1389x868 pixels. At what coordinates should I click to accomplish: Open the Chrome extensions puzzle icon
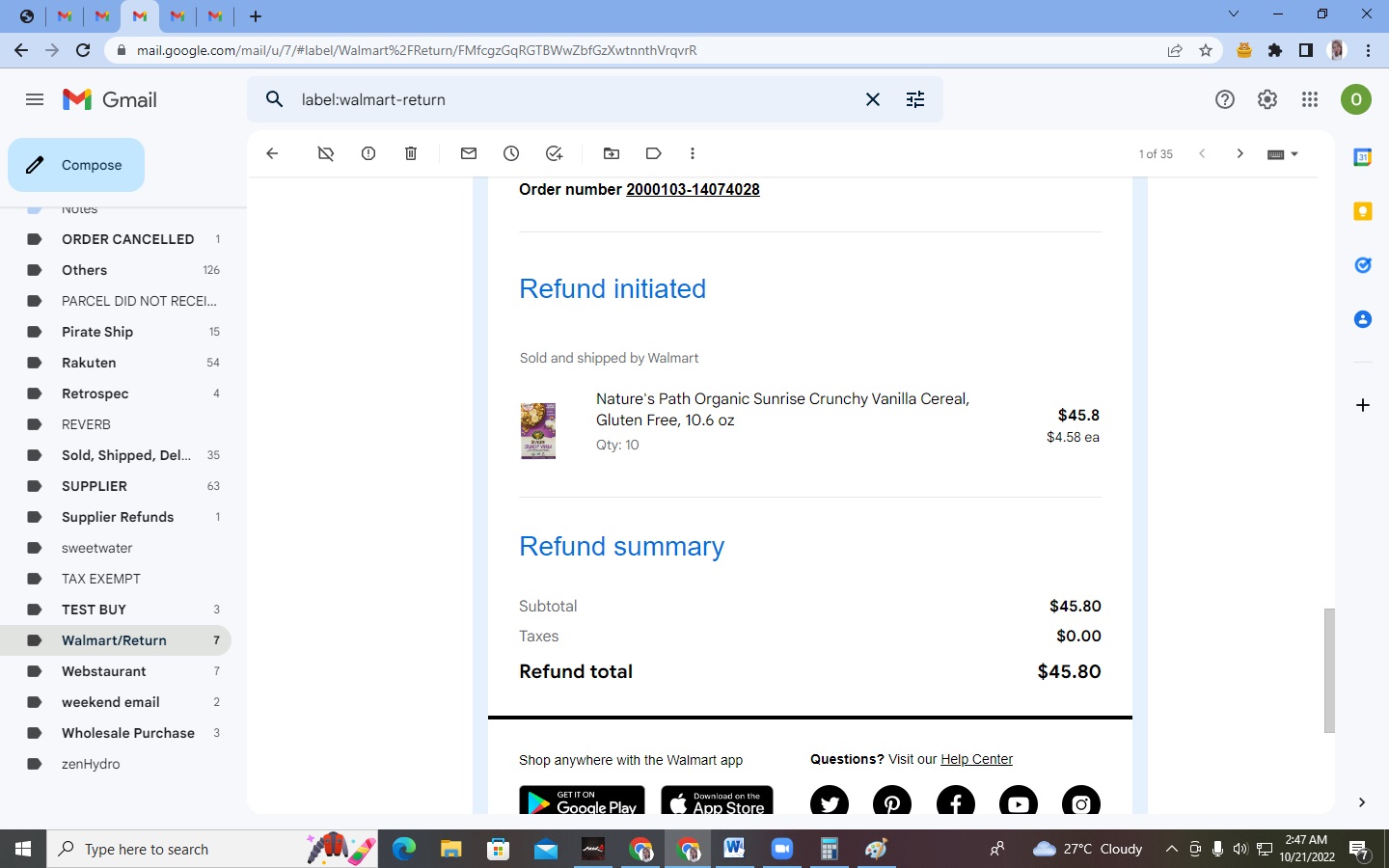pyautogui.click(x=1275, y=50)
